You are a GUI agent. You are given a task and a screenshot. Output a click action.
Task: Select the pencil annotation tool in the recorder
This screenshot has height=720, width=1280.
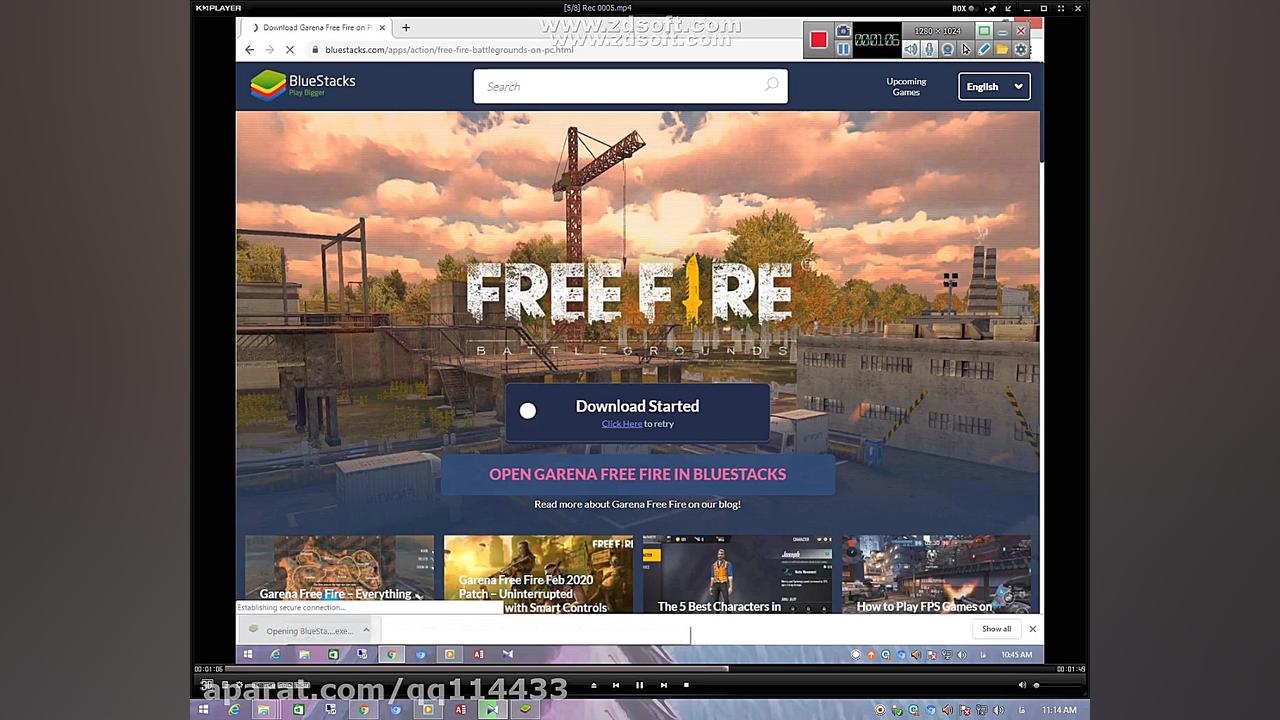(984, 48)
